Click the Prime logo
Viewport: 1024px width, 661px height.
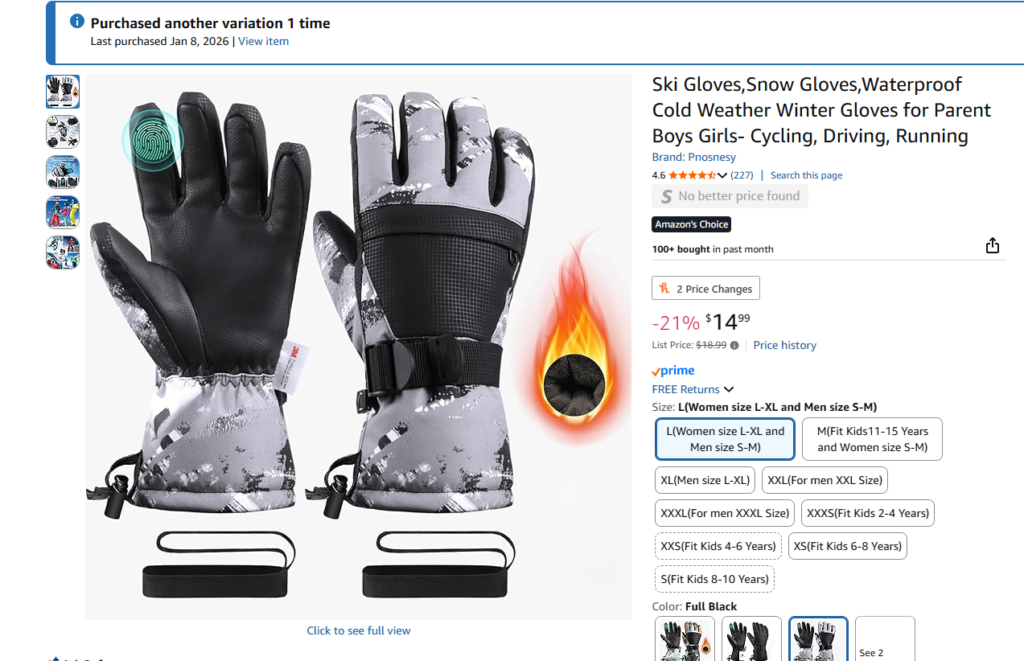673,370
